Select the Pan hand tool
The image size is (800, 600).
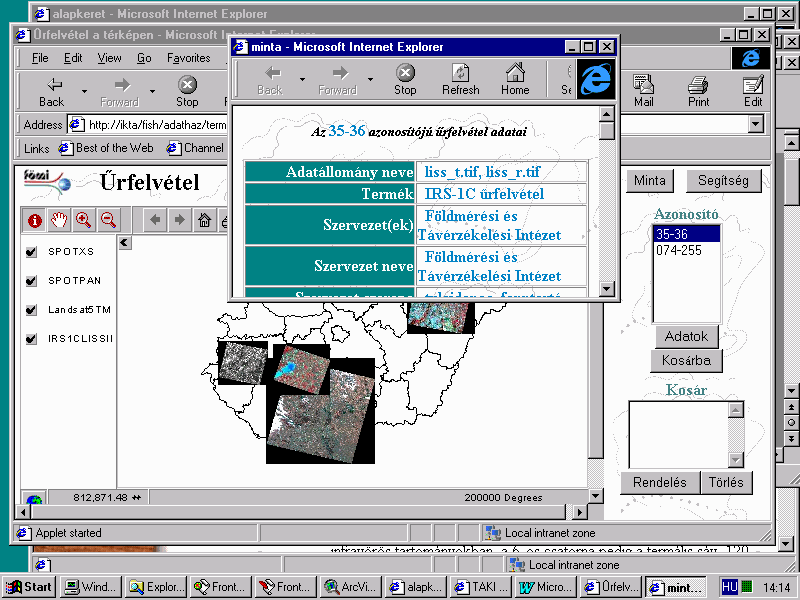click(x=59, y=221)
